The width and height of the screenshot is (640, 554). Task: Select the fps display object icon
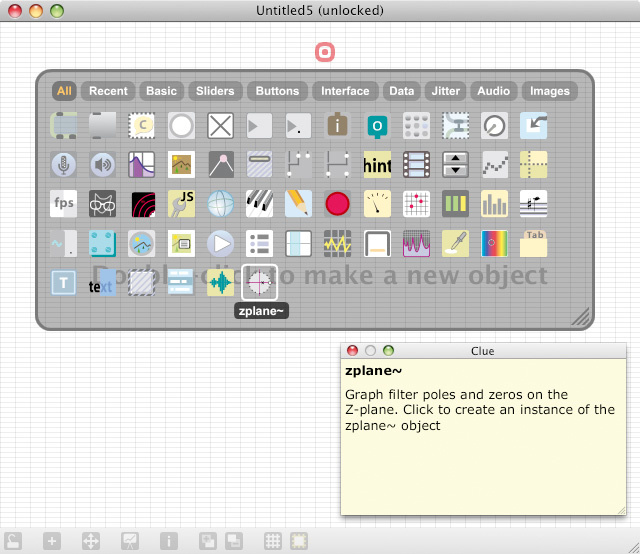(63, 203)
